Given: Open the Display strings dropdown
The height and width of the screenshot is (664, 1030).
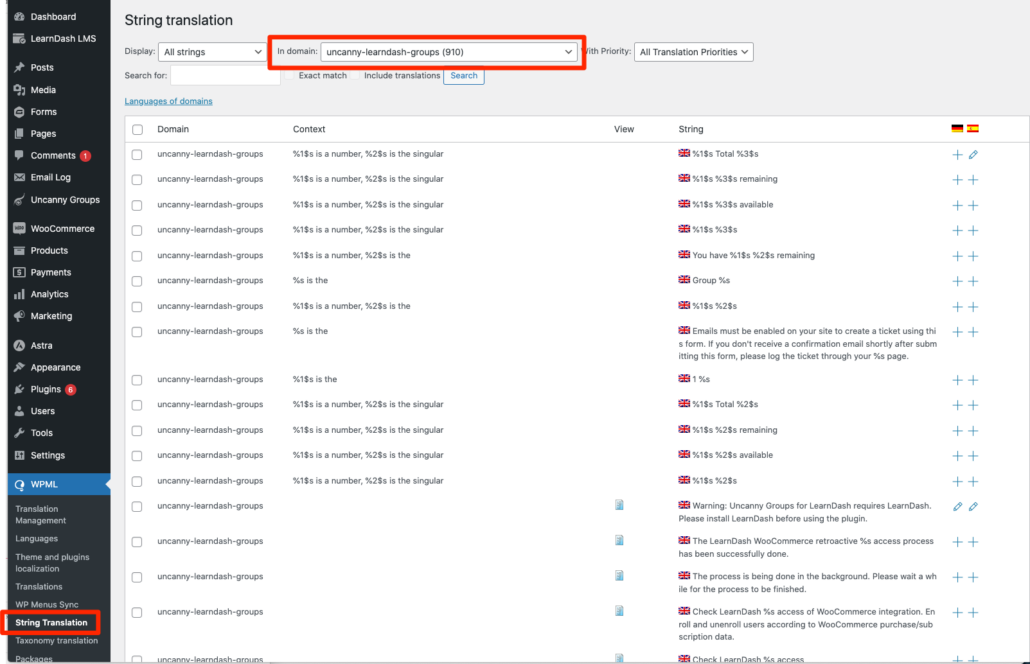Looking at the screenshot, I should click(211, 51).
